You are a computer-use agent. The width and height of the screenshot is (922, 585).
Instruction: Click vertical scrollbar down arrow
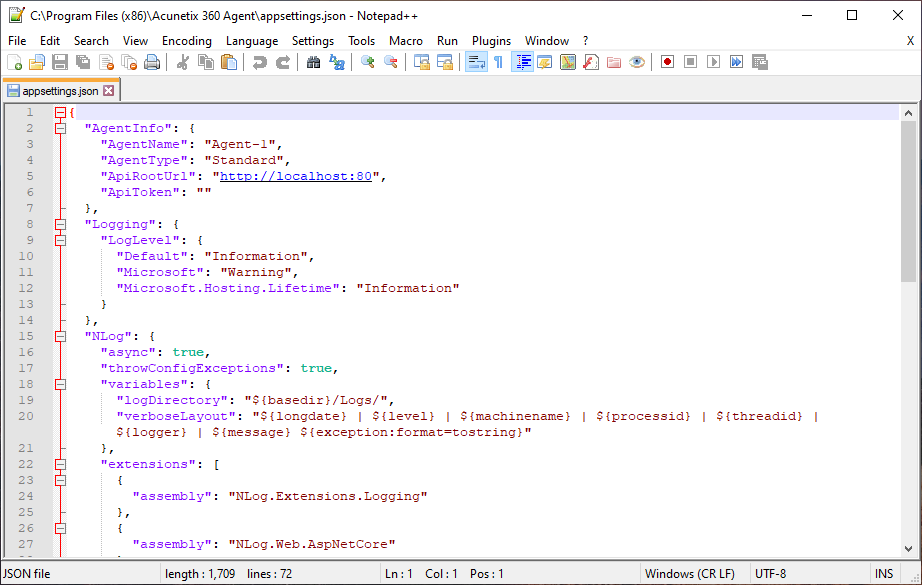(908, 549)
